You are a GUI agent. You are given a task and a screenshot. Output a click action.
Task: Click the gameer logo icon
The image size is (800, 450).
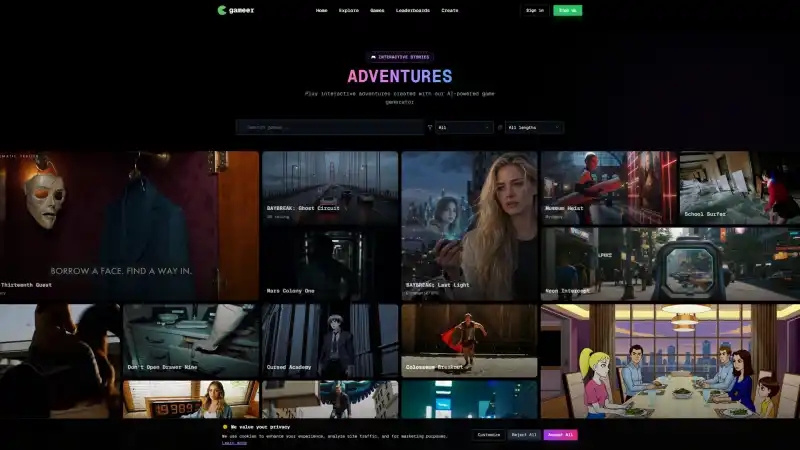pos(221,10)
